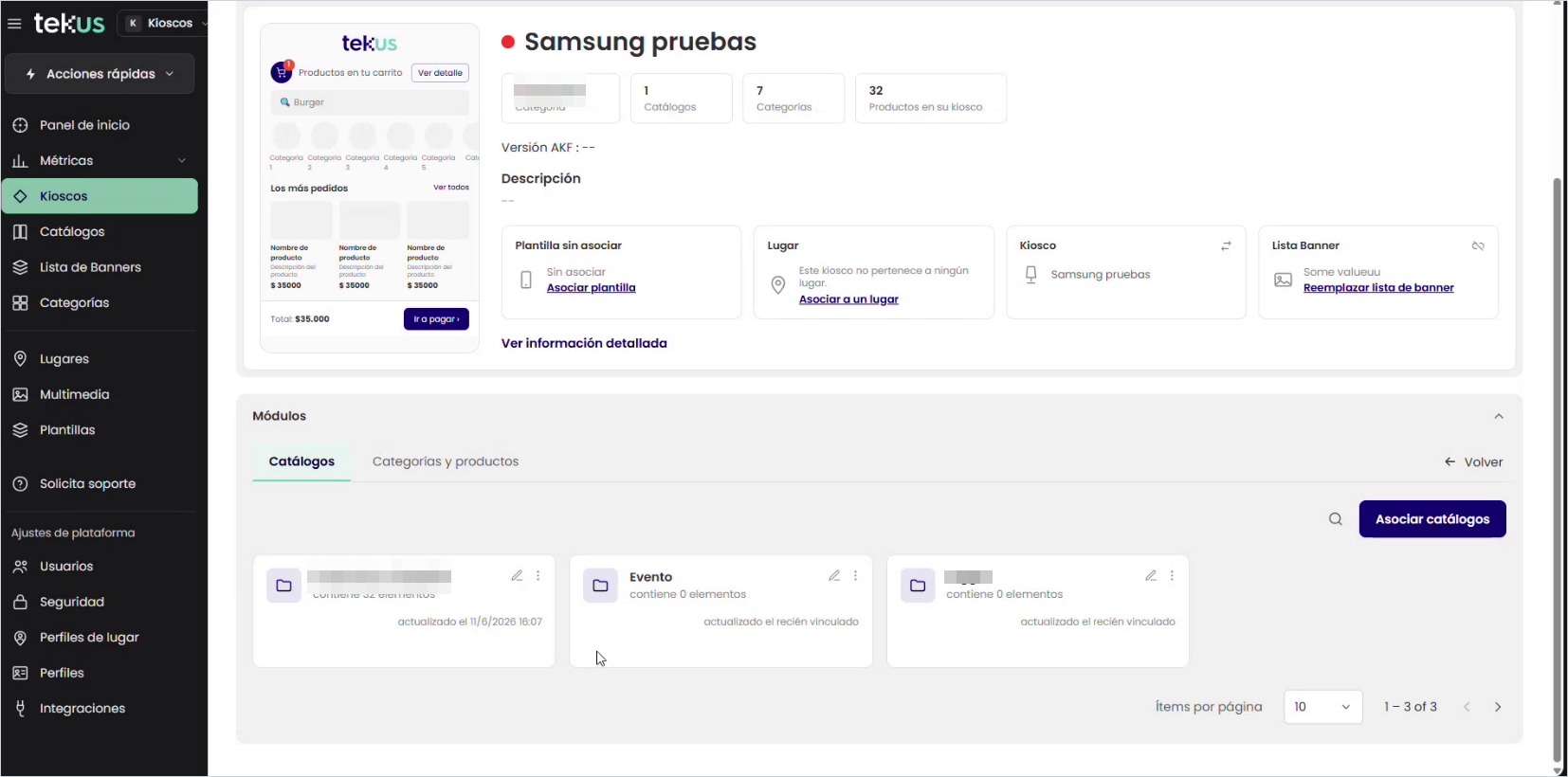
Task: Open the Kioscos workspace selector dropdown
Action: click(x=163, y=23)
